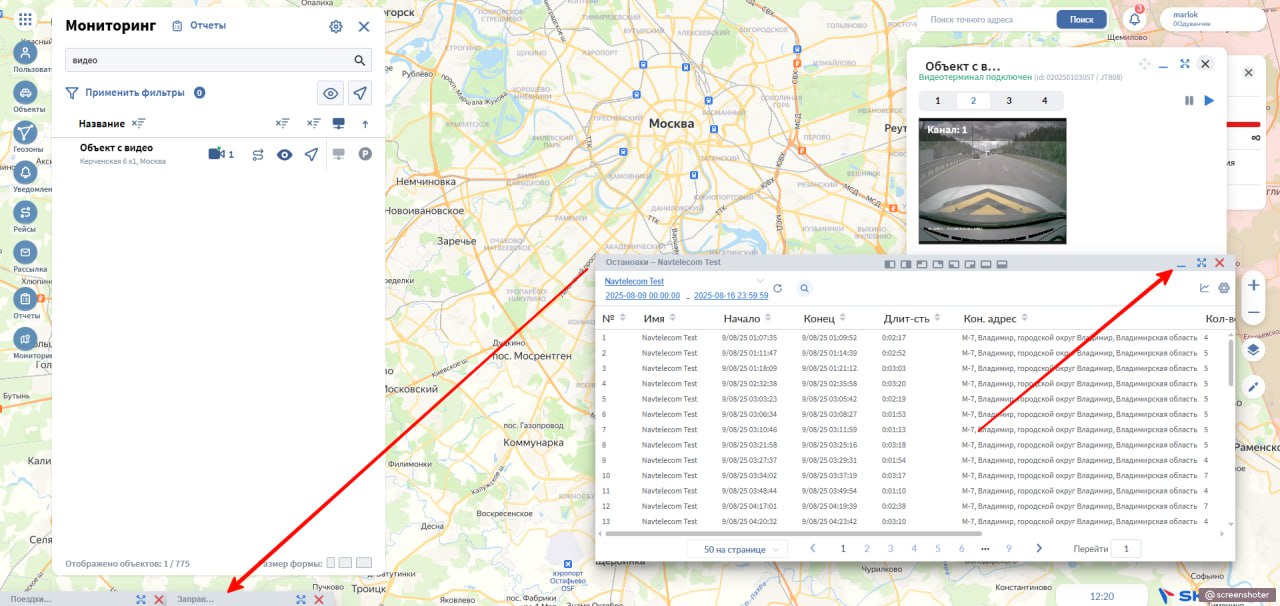Toggle visibility of Объект с видео
Screen dimensions: 1280x606
[x=285, y=155]
